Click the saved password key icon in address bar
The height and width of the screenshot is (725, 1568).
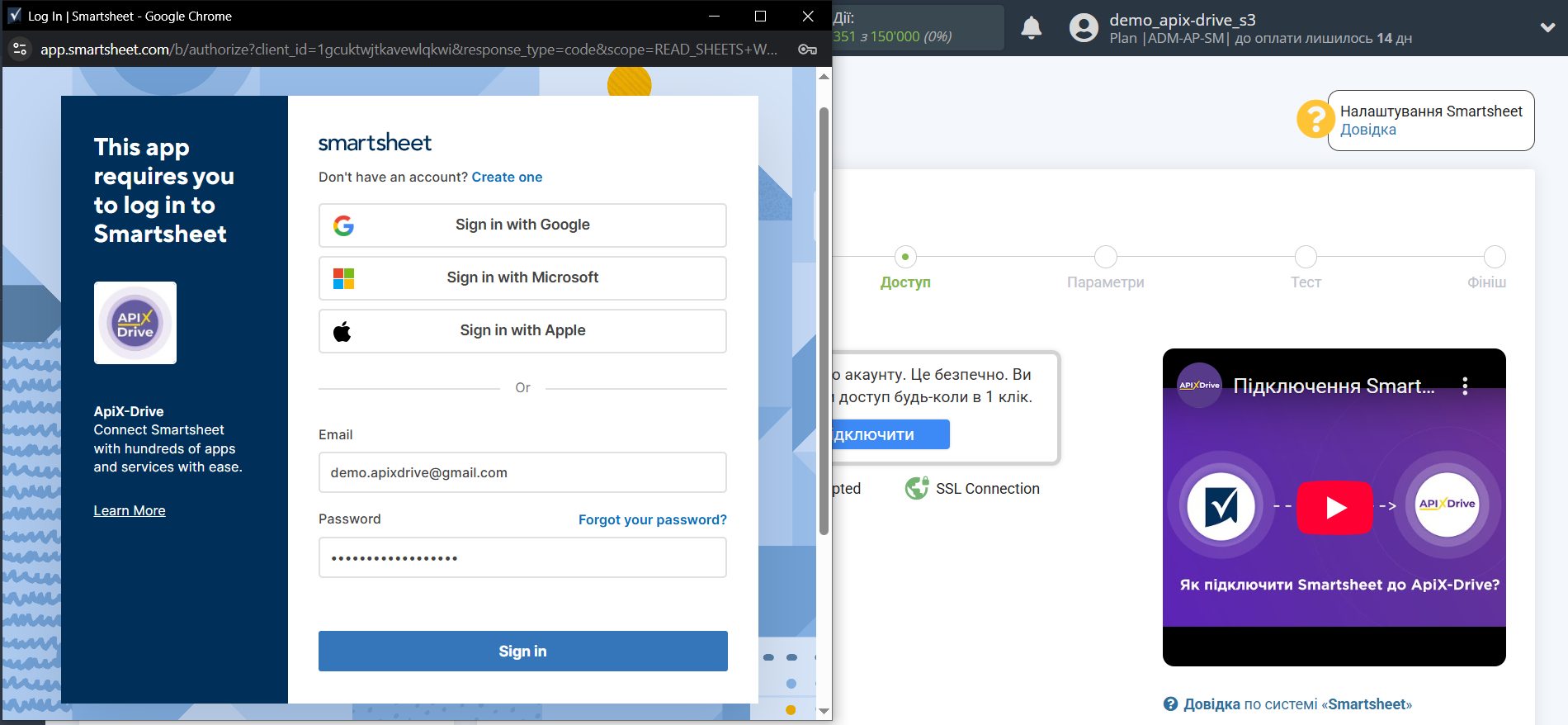click(x=807, y=50)
